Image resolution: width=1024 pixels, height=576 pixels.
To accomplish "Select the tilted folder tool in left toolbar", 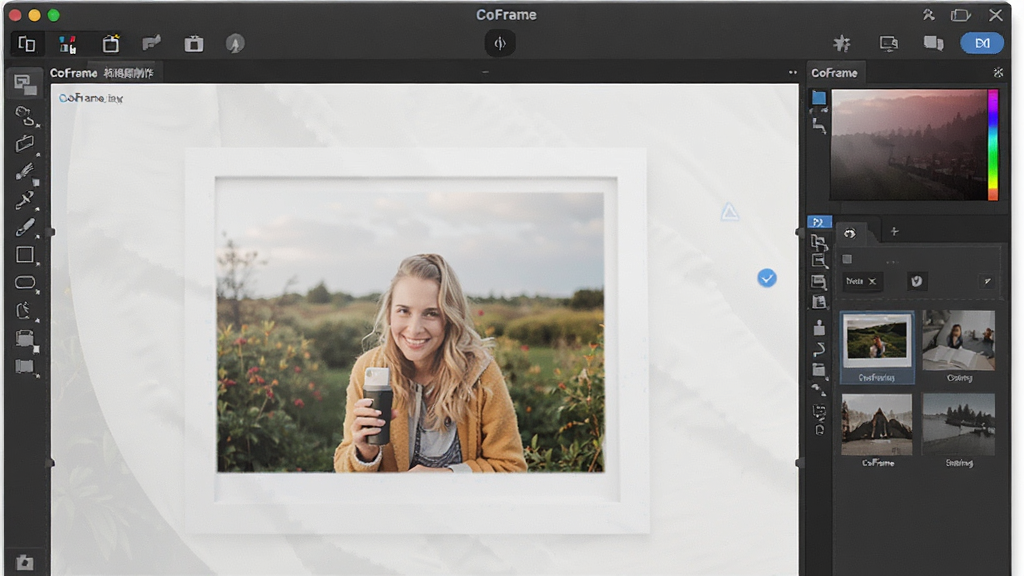I will point(25,144).
